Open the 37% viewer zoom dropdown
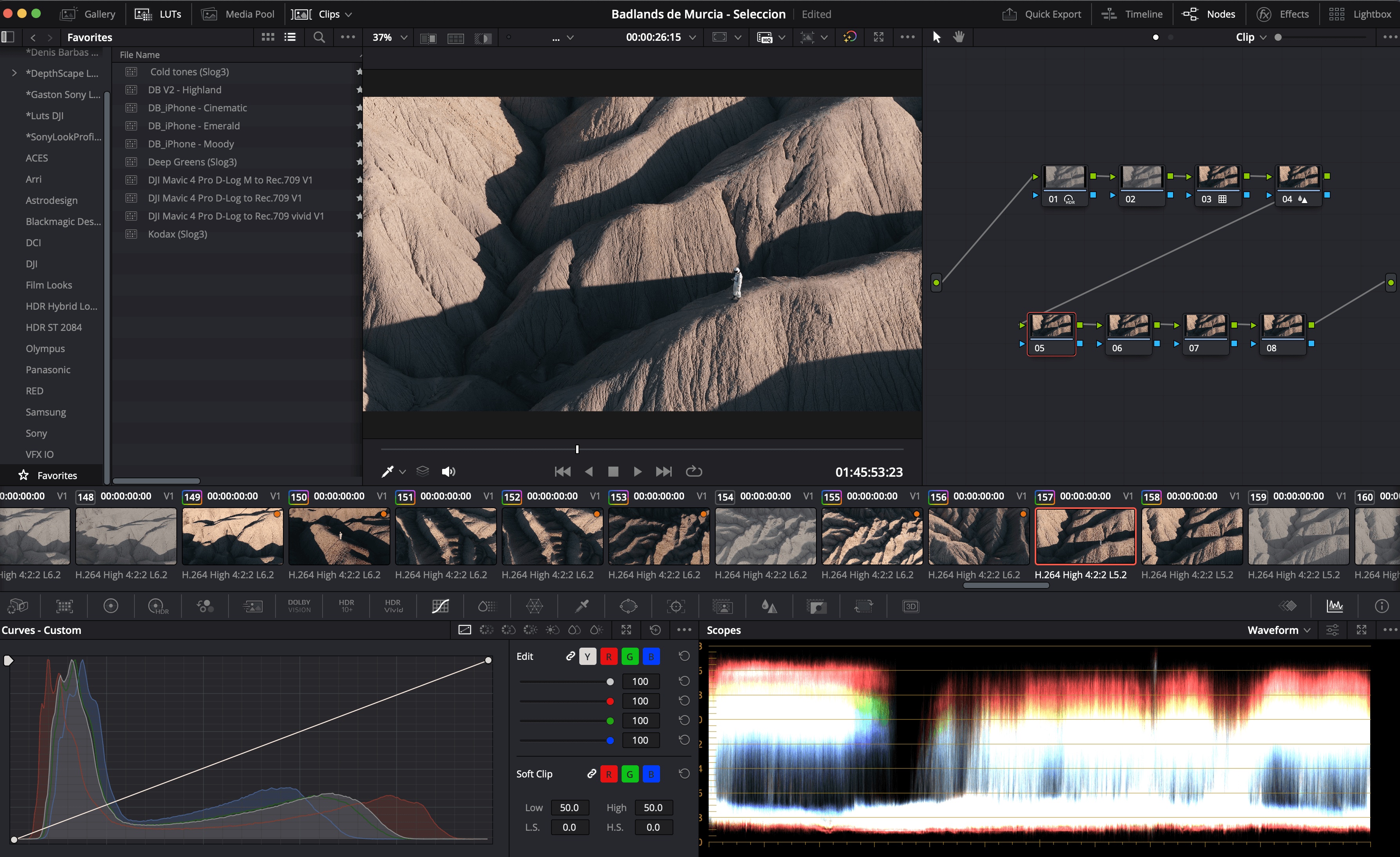The image size is (1400, 857). pos(390,37)
